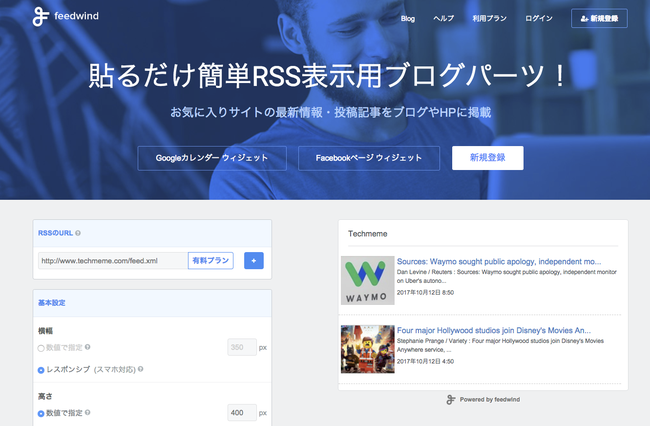The image size is (650, 426).
Task: Add another feed with plus button
Action: [x=254, y=261]
